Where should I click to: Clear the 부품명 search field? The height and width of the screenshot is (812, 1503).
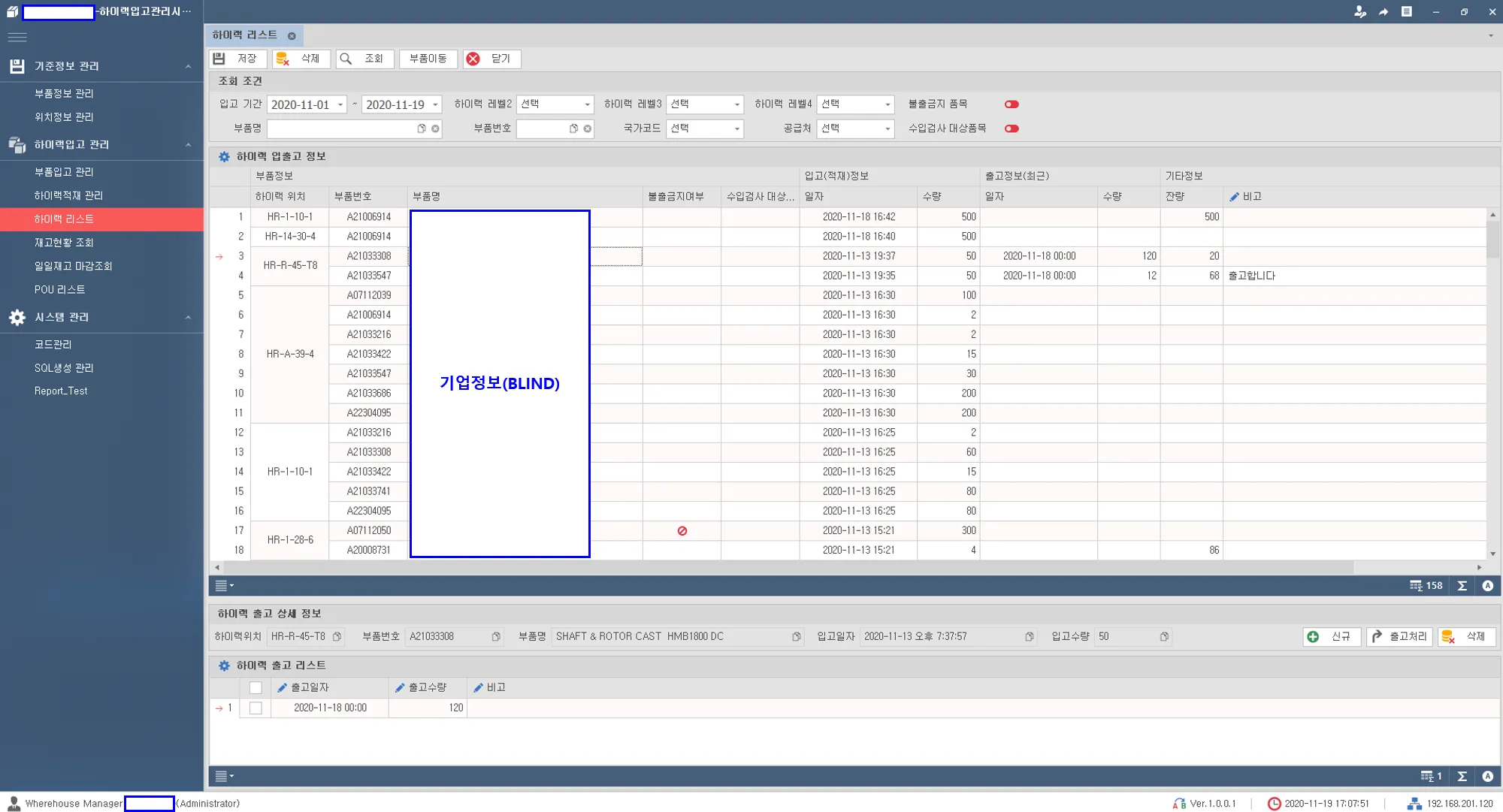pyautogui.click(x=435, y=128)
